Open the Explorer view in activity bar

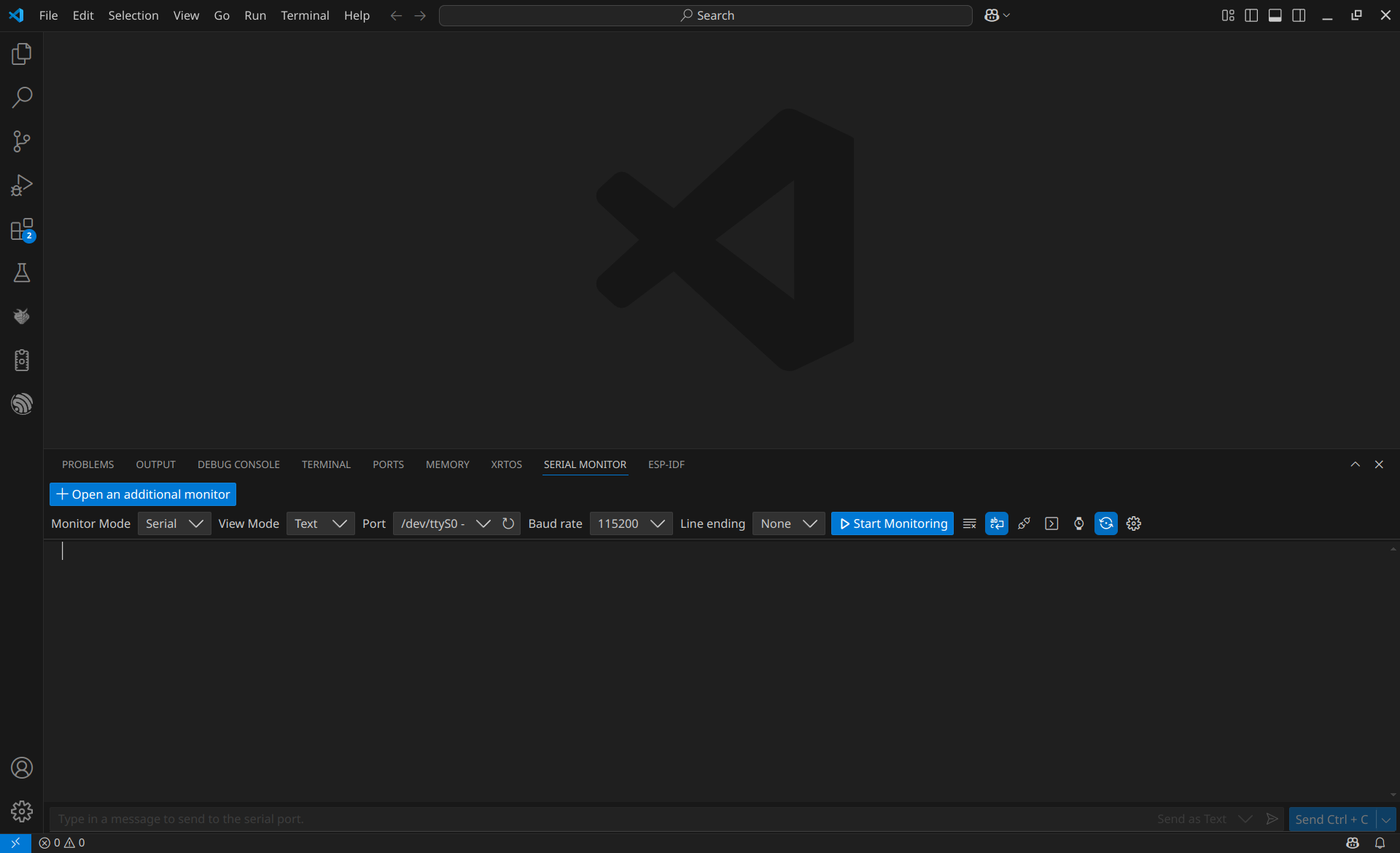(x=22, y=54)
